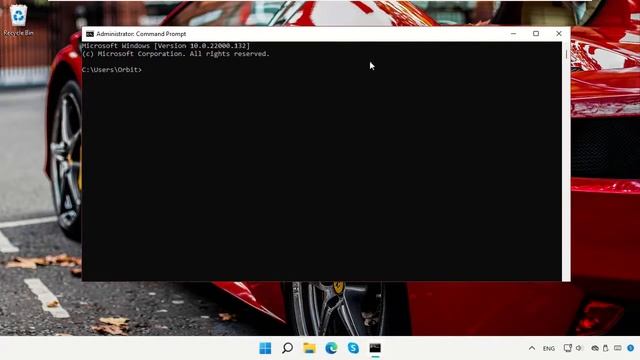Image resolution: width=640 pixels, height=360 pixels.
Task: Maximize the Command Prompt window
Action: click(x=536, y=34)
